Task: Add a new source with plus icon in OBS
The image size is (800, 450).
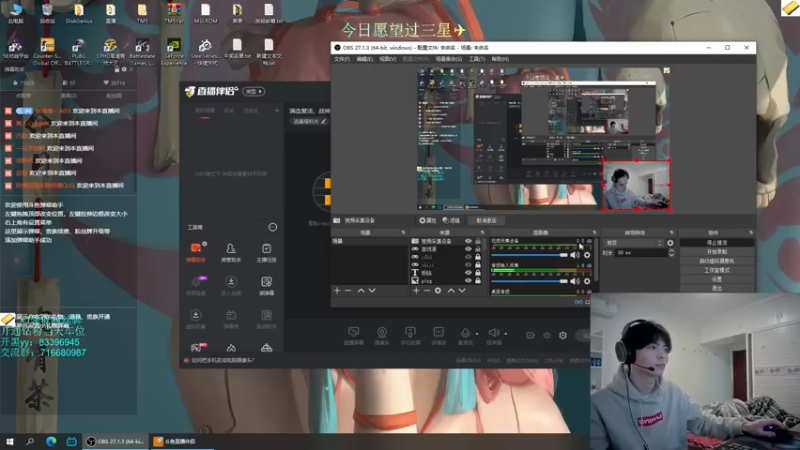Action: coord(416,290)
